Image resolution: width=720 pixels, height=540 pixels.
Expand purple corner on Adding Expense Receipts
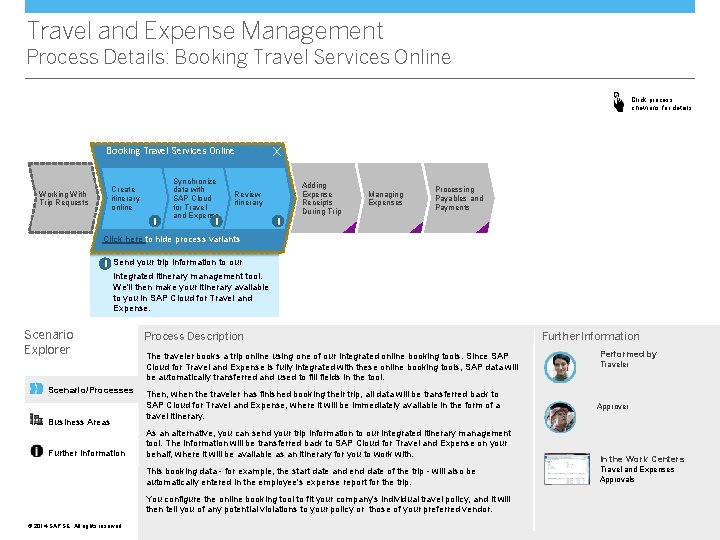point(351,227)
